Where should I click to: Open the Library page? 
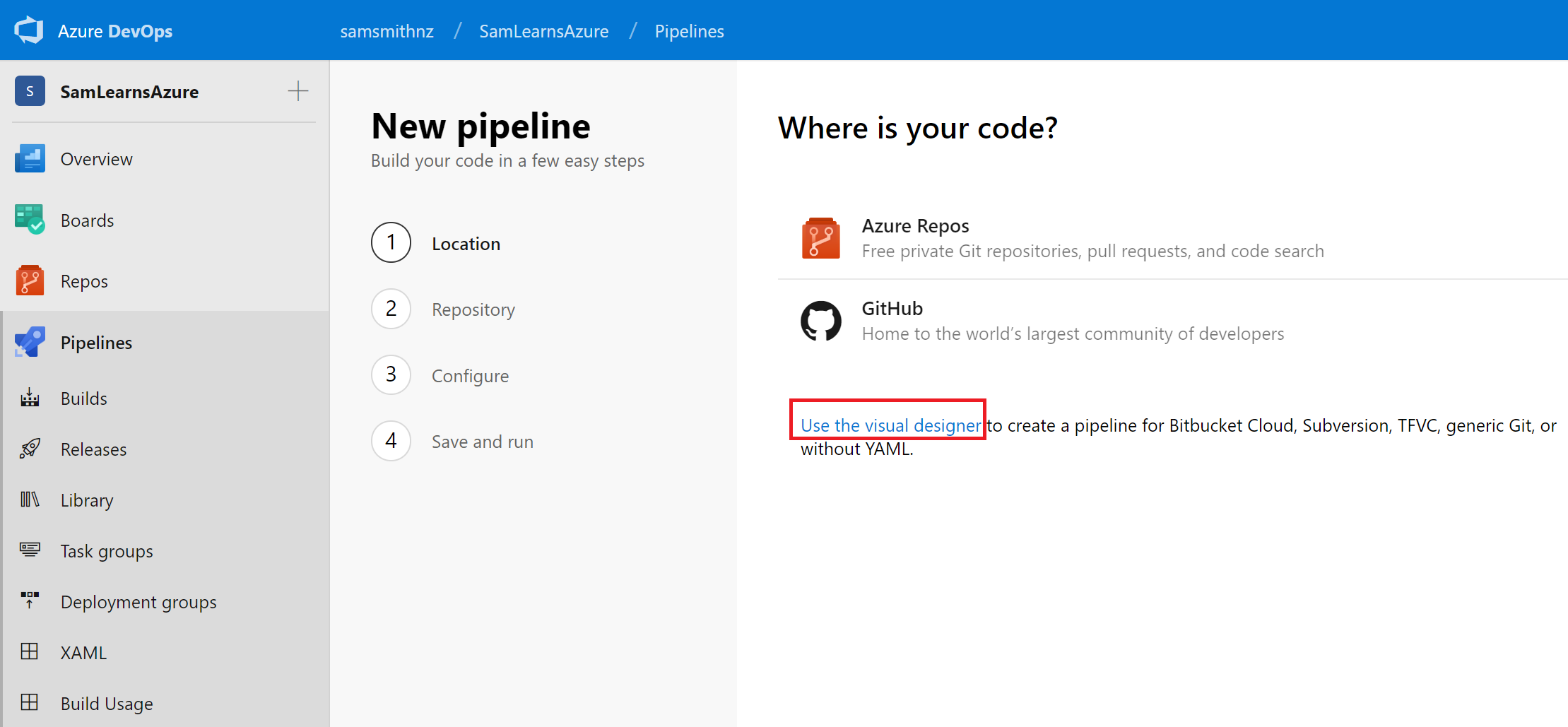[86, 500]
